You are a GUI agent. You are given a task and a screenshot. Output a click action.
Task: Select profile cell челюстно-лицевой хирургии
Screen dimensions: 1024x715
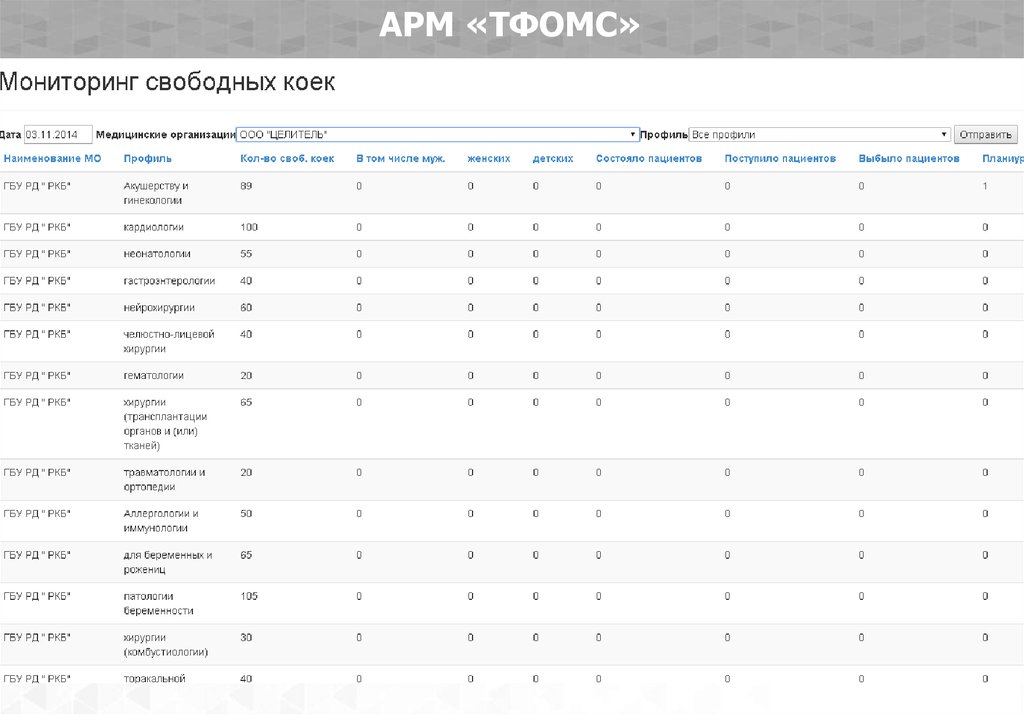(168, 342)
